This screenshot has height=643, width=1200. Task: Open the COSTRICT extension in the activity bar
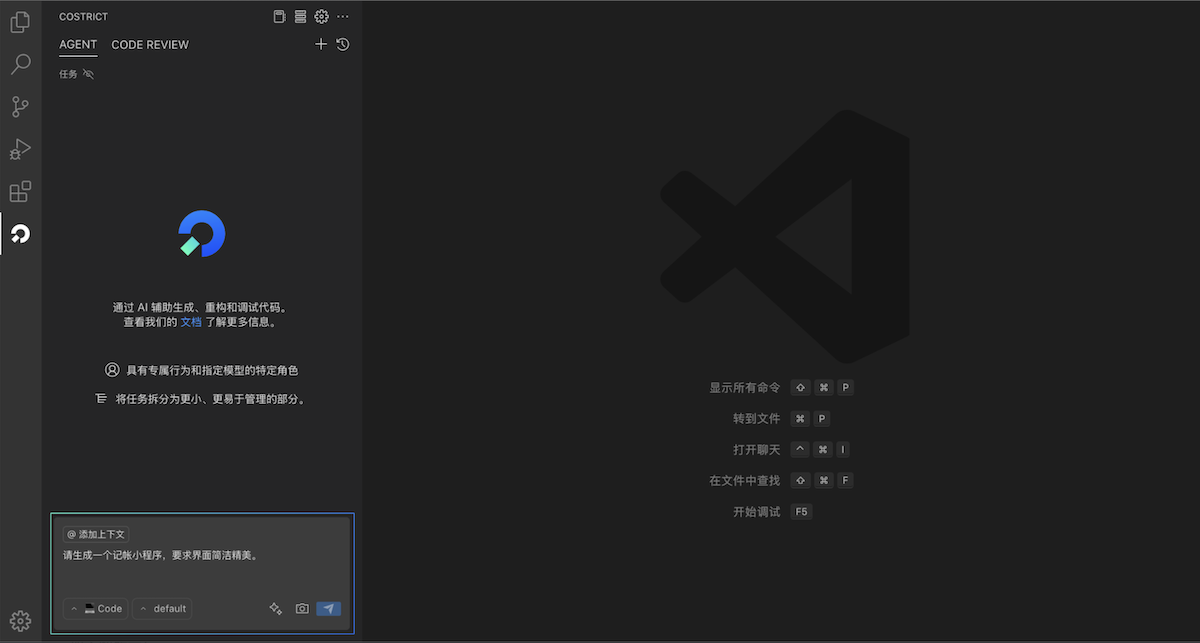(x=20, y=234)
